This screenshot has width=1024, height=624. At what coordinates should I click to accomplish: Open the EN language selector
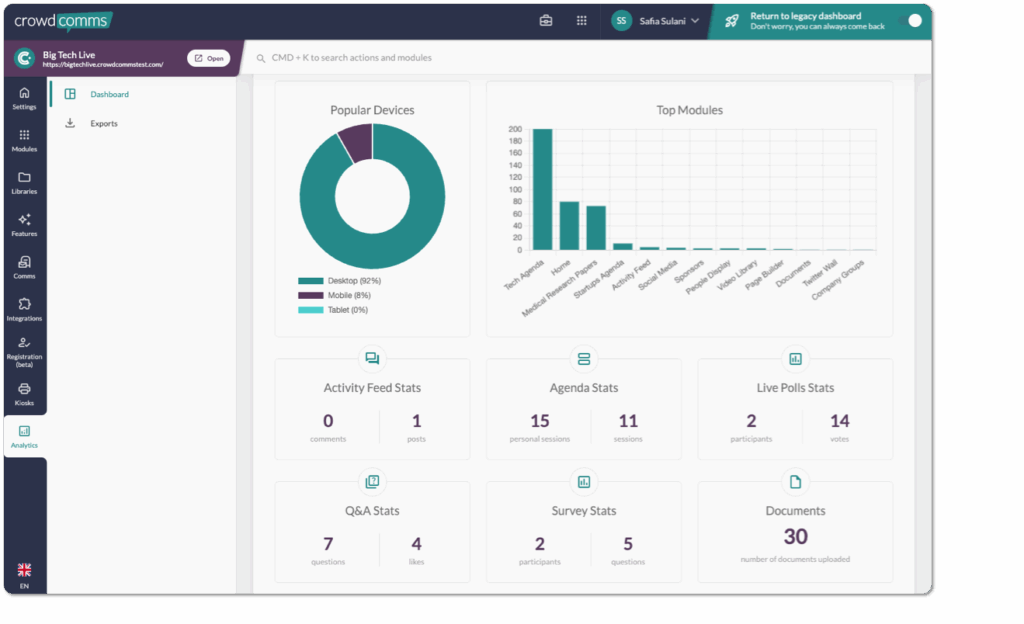(x=24, y=575)
